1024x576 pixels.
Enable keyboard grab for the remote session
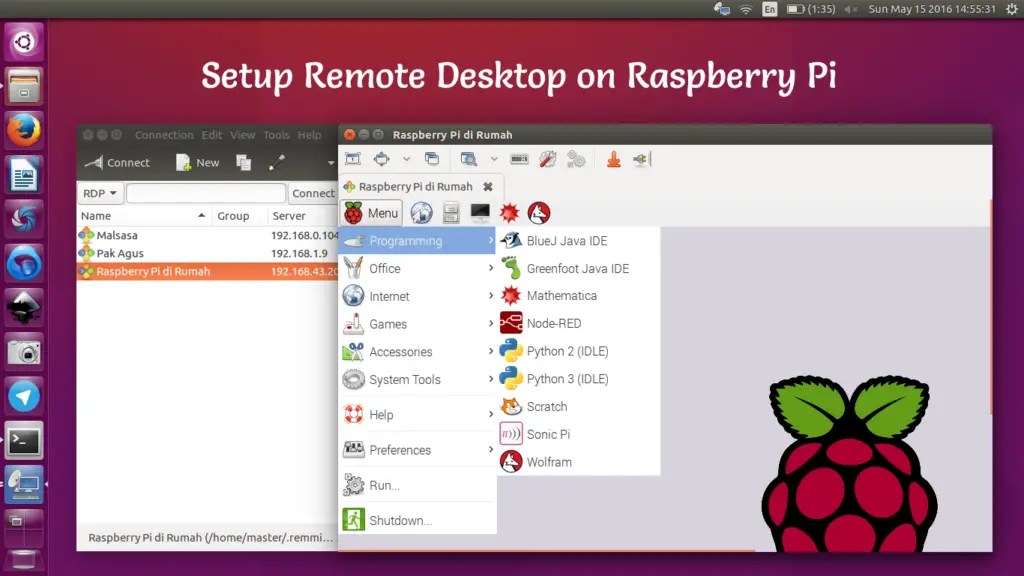tap(518, 158)
